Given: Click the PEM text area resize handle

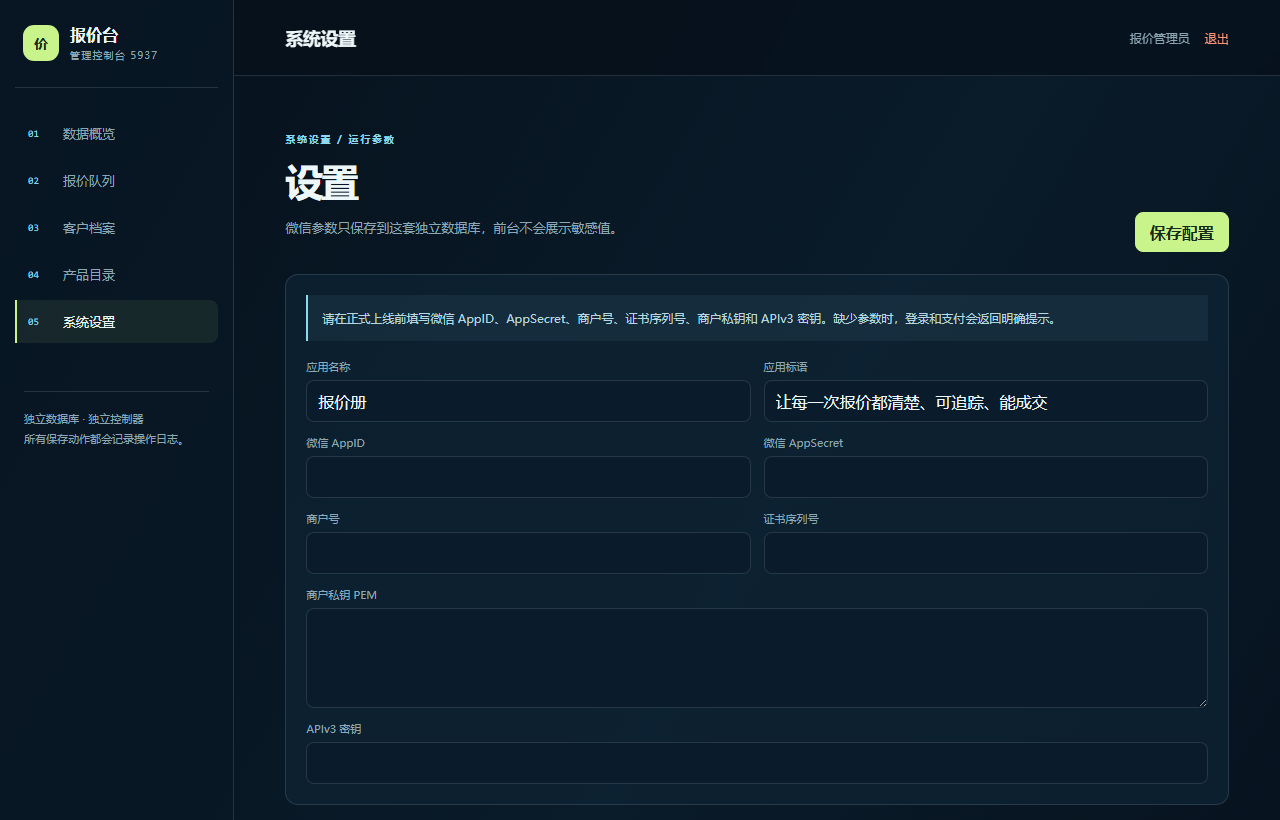Looking at the screenshot, I should pos(1201,701).
